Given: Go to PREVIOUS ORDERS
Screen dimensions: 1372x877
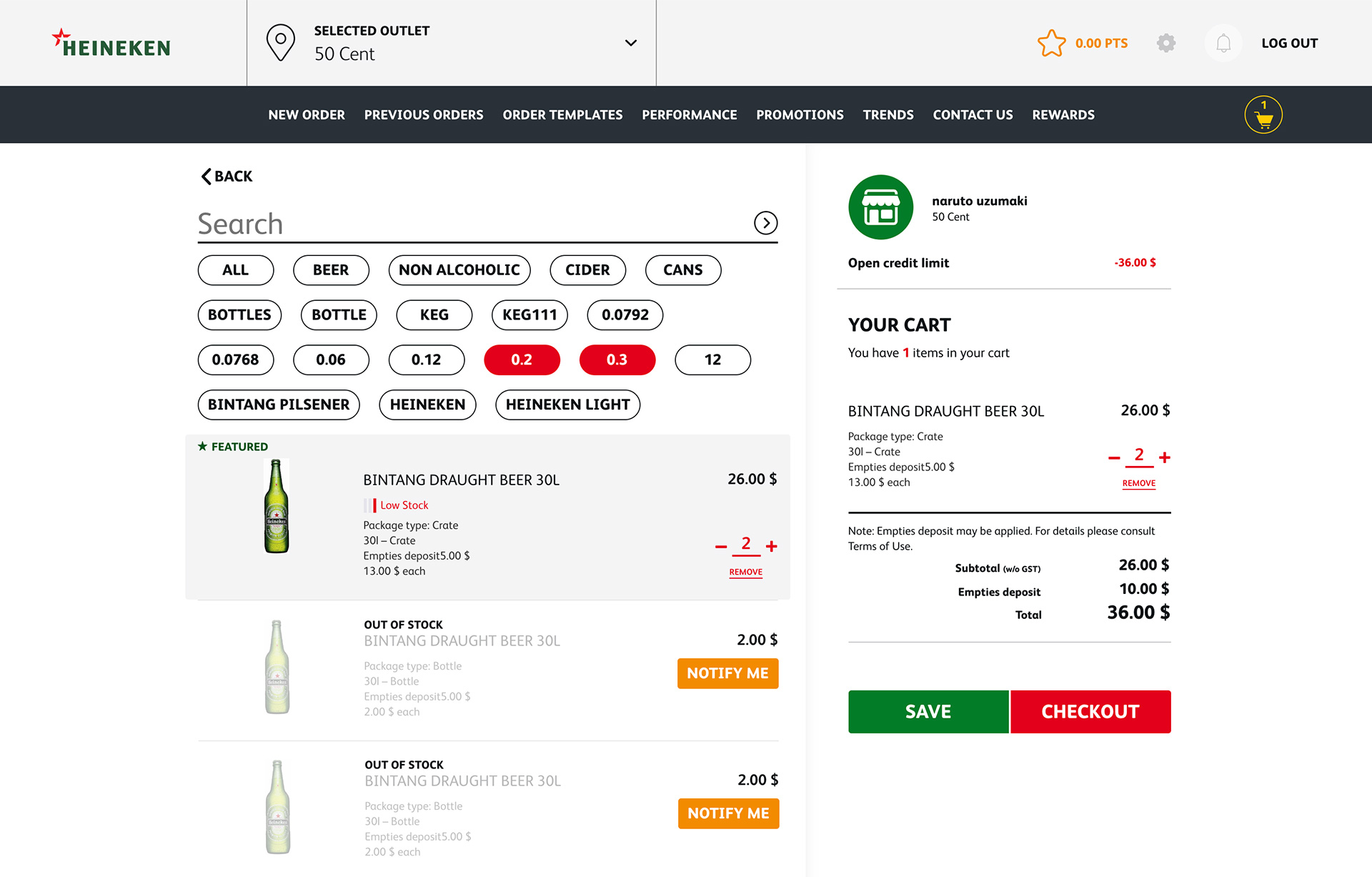Looking at the screenshot, I should (424, 115).
